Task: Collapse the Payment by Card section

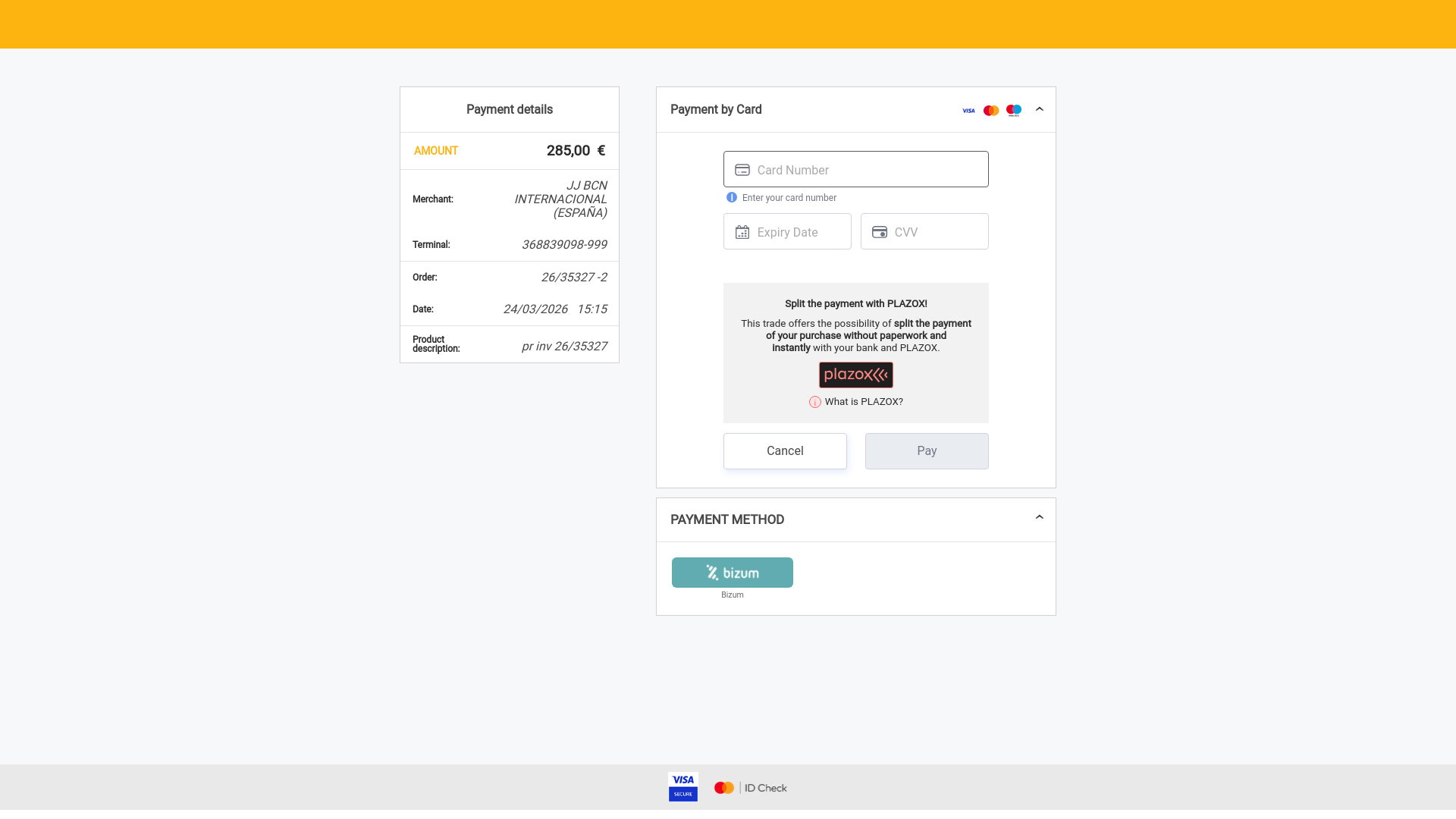Action: (1040, 109)
